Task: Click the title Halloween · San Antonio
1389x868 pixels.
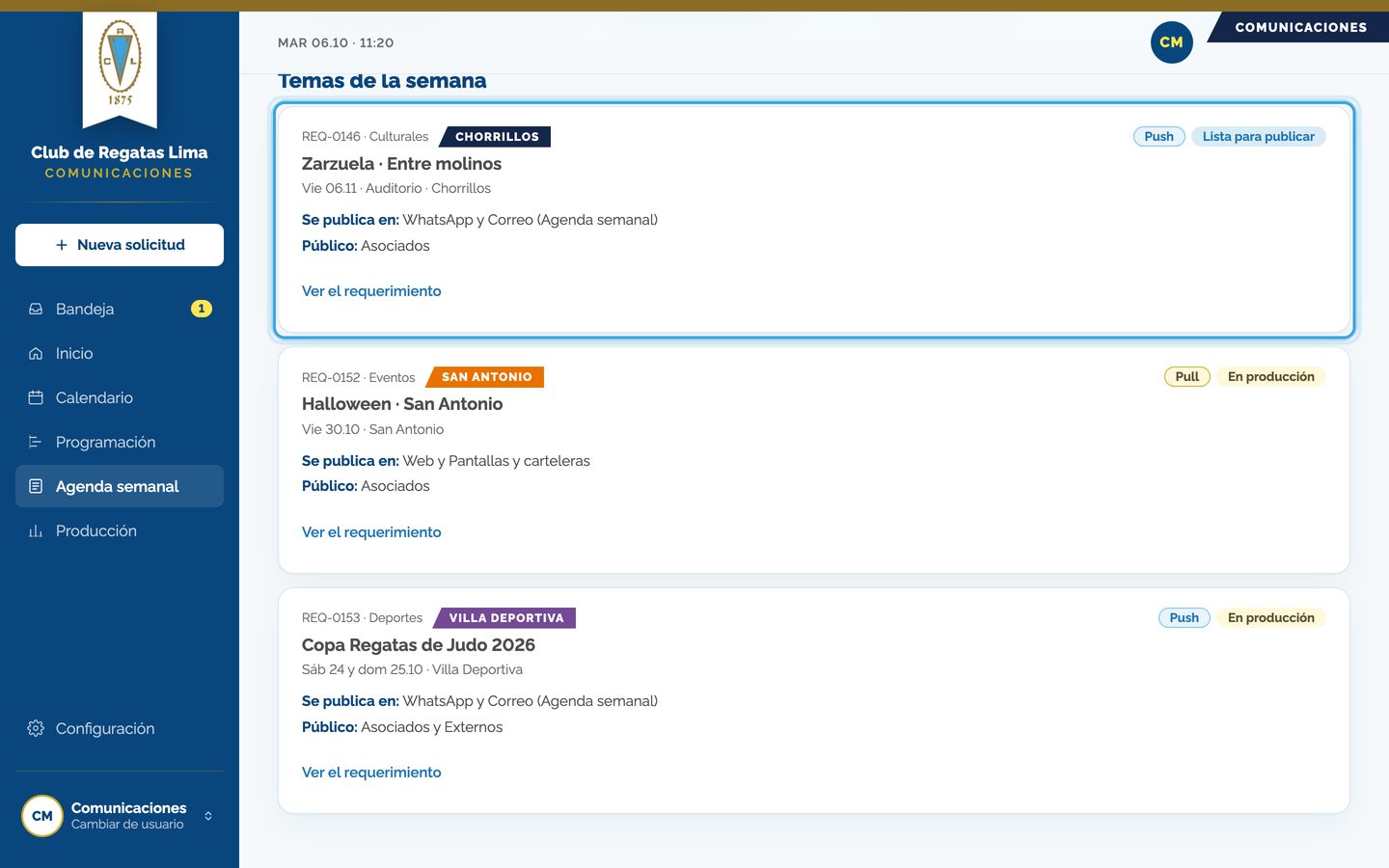Action: [402, 404]
